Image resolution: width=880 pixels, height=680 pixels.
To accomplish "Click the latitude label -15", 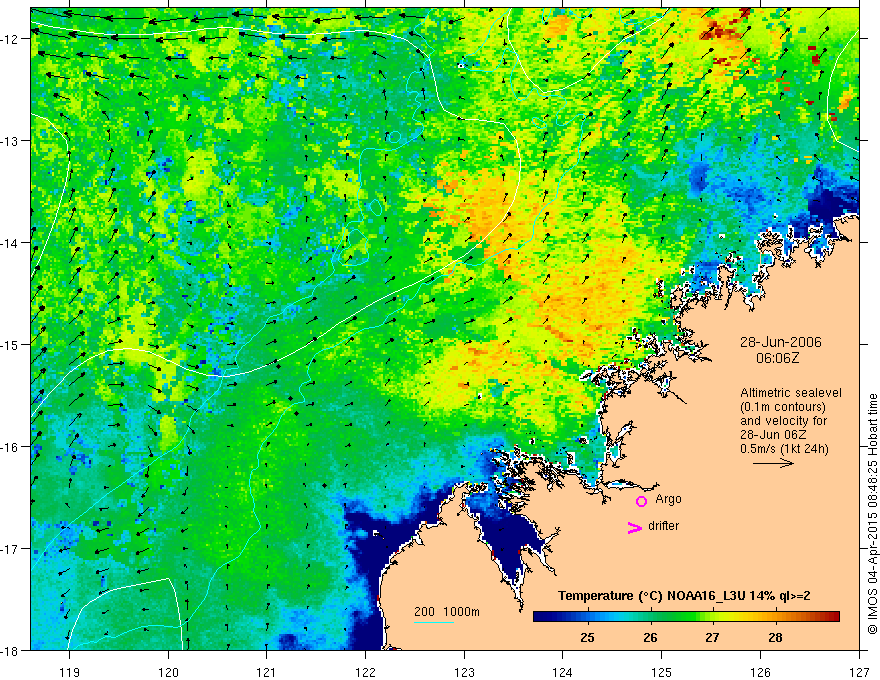I will pos(11,345).
